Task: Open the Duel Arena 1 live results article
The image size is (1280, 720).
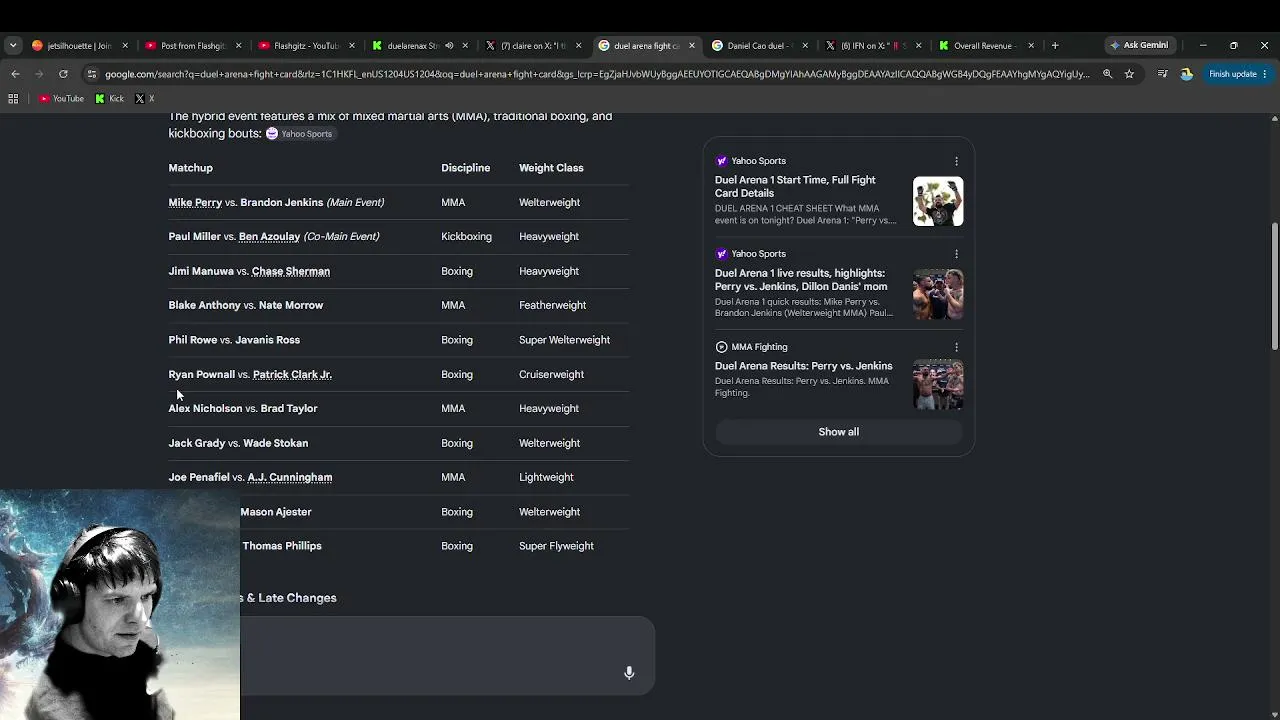Action: pyautogui.click(x=801, y=279)
